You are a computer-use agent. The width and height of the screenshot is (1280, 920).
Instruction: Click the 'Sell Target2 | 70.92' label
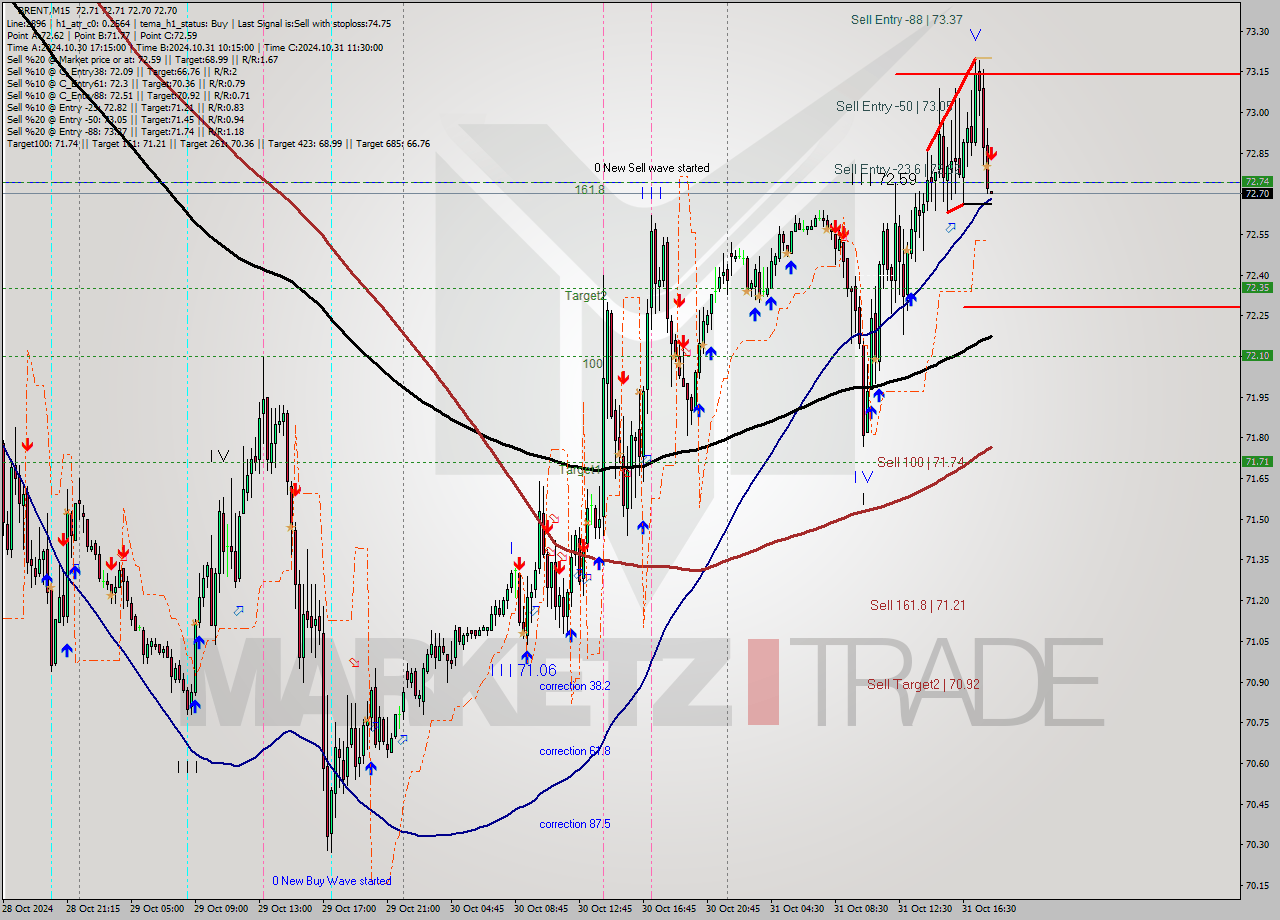923,684
